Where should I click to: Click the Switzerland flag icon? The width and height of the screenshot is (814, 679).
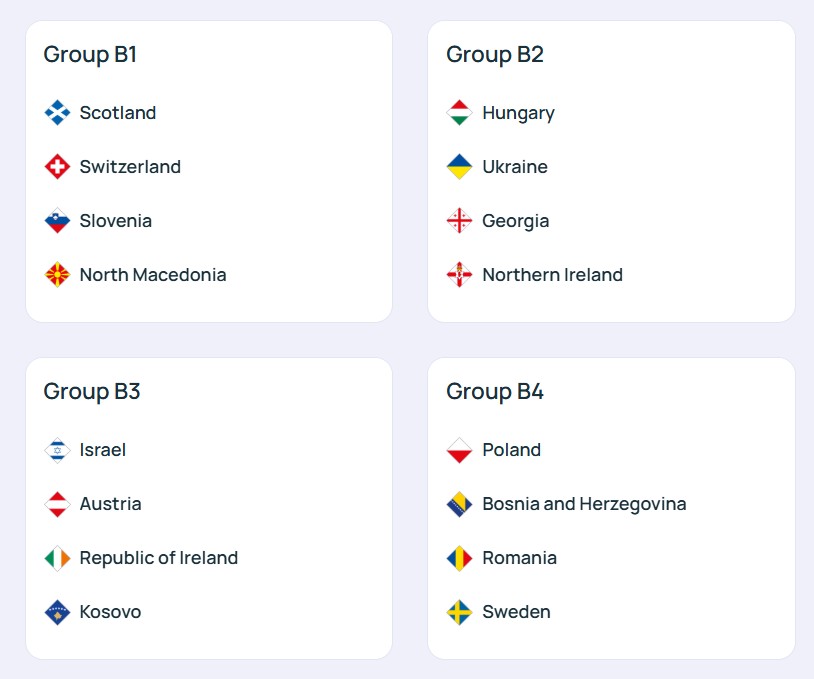coord(58,167)
